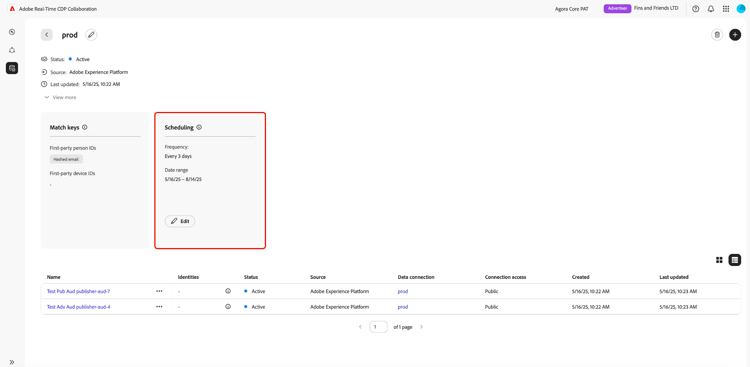This screenshot has width=750, height=367.
Task: Open more actions for Test Adv Aud publisher-aud-4
Action: pyautogui.click(x=159, y=307)
